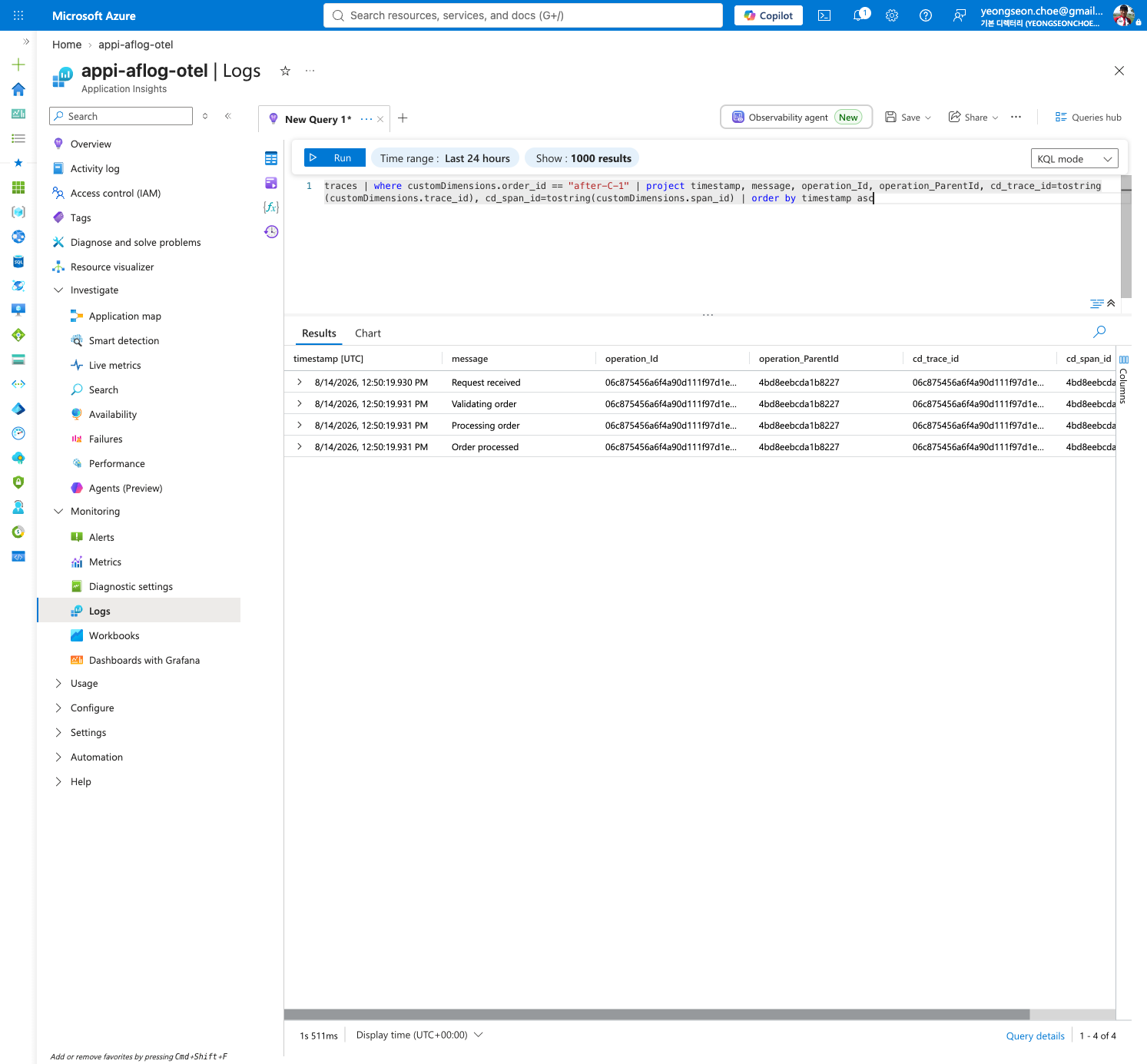Viewport: 1147px width, 1064px height.
Task: Open Workbooks
Action: click(114, 636)
